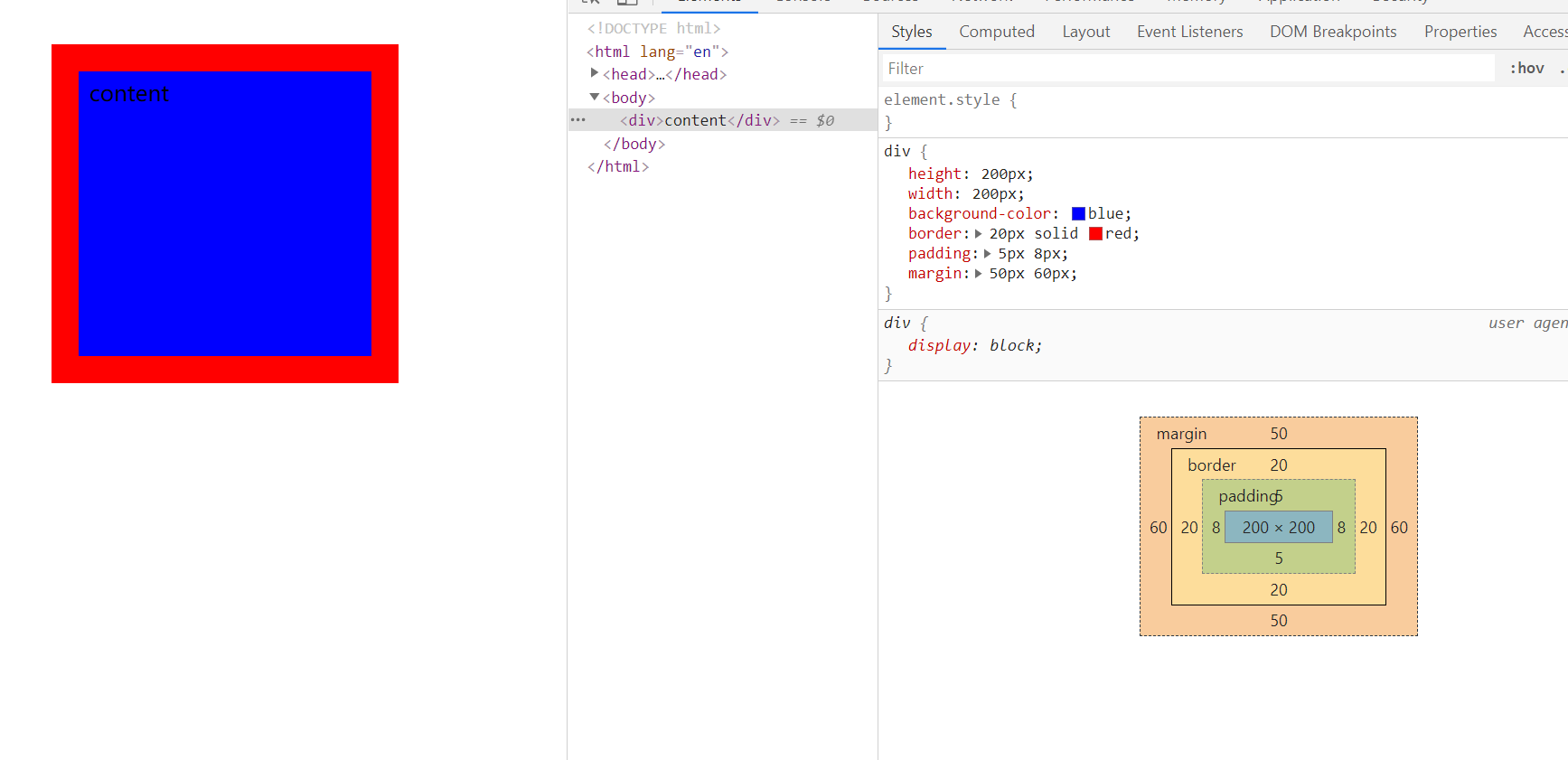Switch to the Styles tab
This screenshot has height=760, width=1568.
[911, 32]
